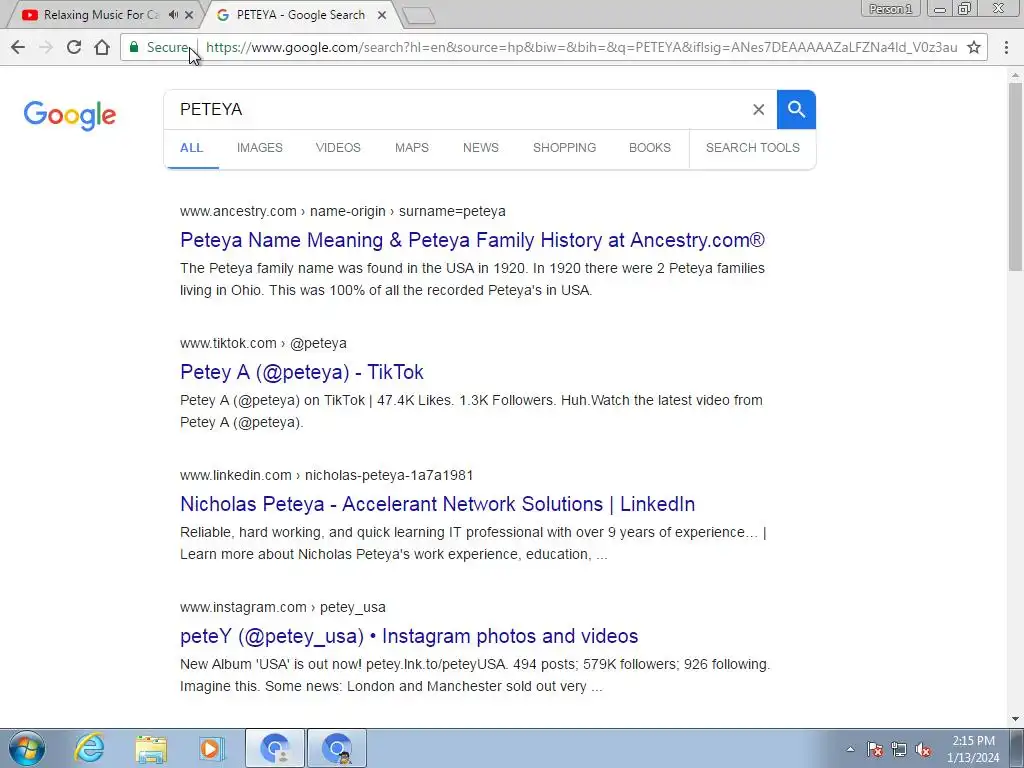Select the VIDEOS search tab
Viewport: 1024px width, 768px height.
point(338,148)
